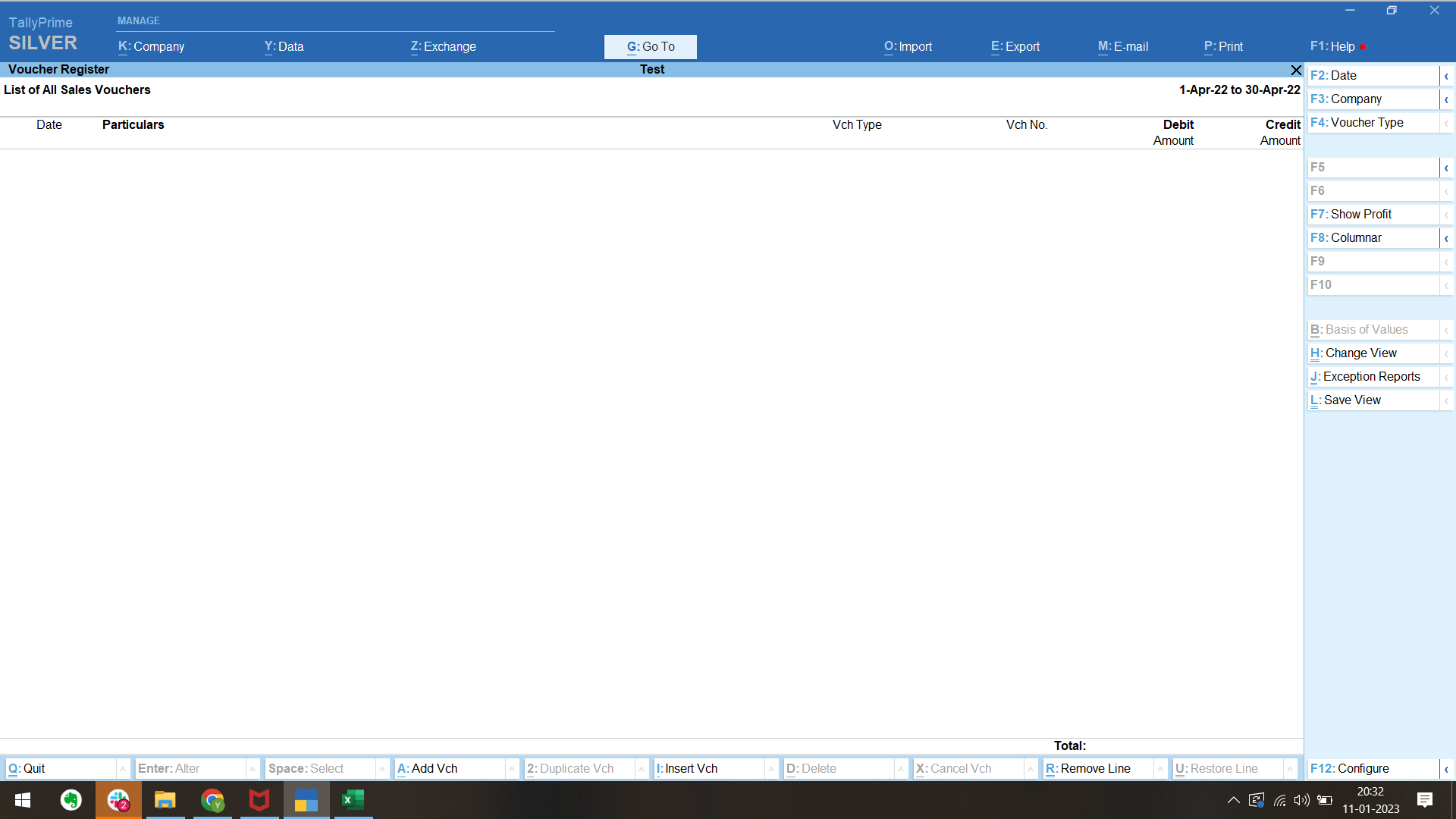The image size is (1456, 819).
Task: Expand the F2: Date side arrow
Action: coord(1446,76)
